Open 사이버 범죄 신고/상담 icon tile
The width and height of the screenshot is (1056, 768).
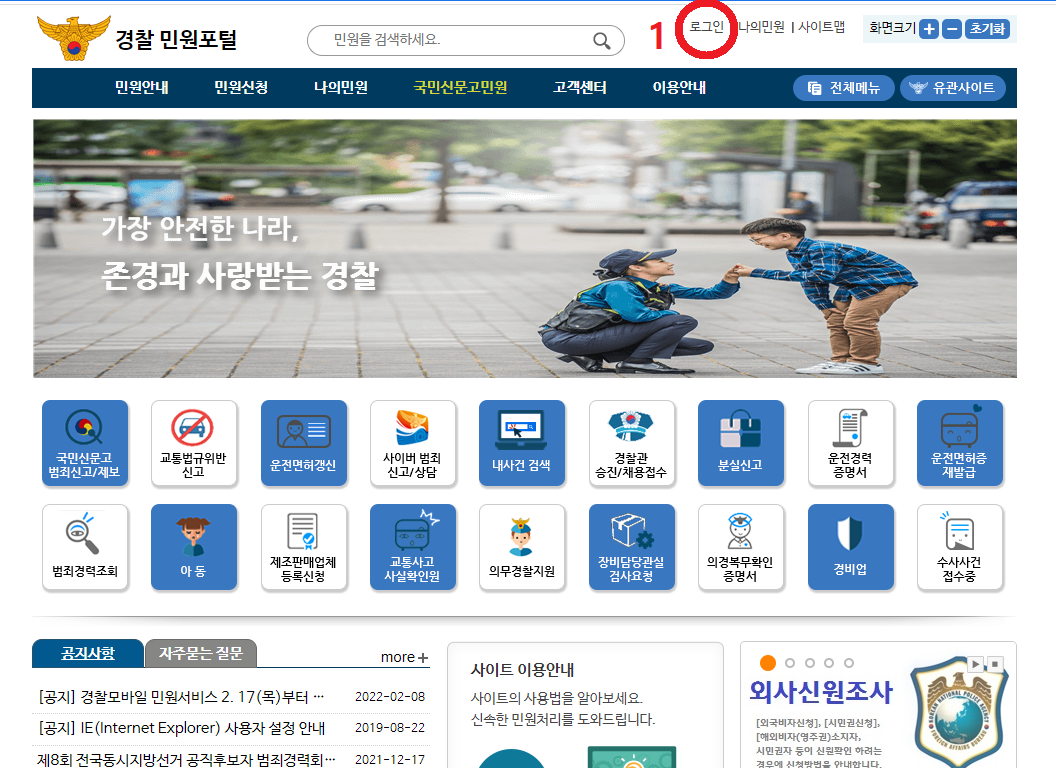413,443
